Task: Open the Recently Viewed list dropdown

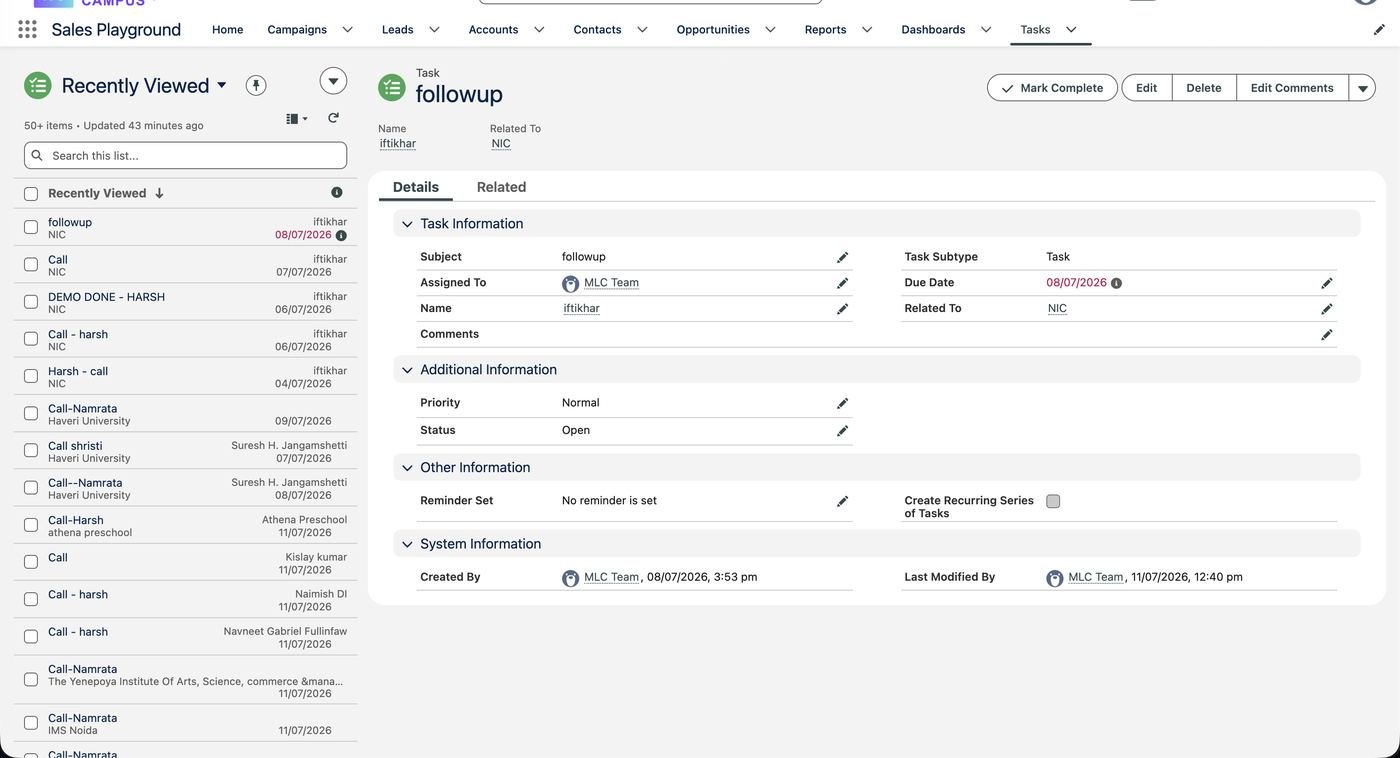Action: pyautogui.click(x=222, y=85)
